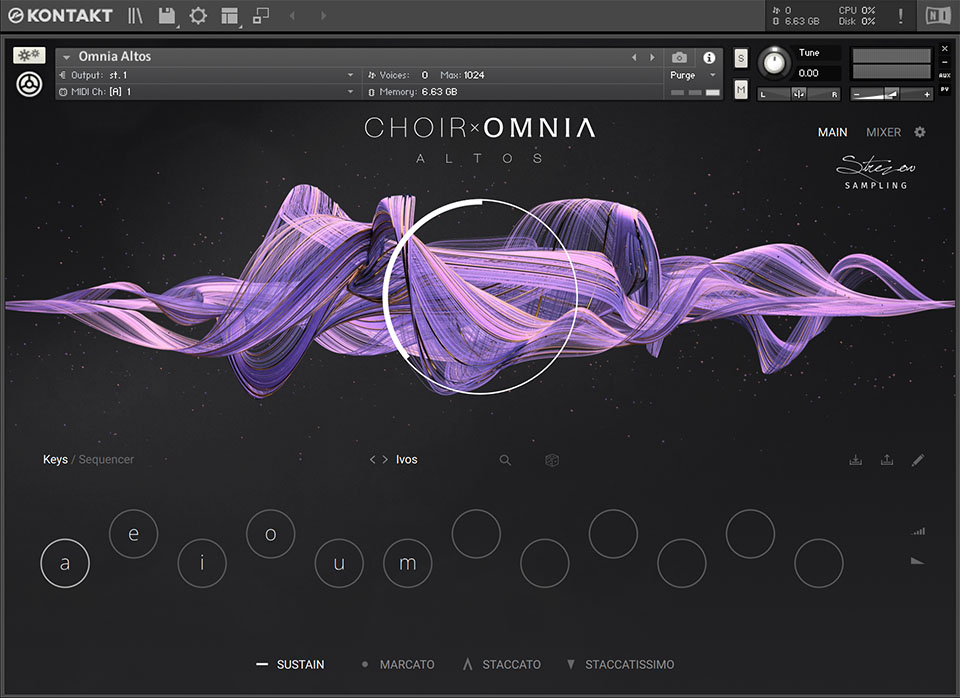Click the velocity bars icon
The height and width of the screenshot is (698, 960).
coord(917,531)
